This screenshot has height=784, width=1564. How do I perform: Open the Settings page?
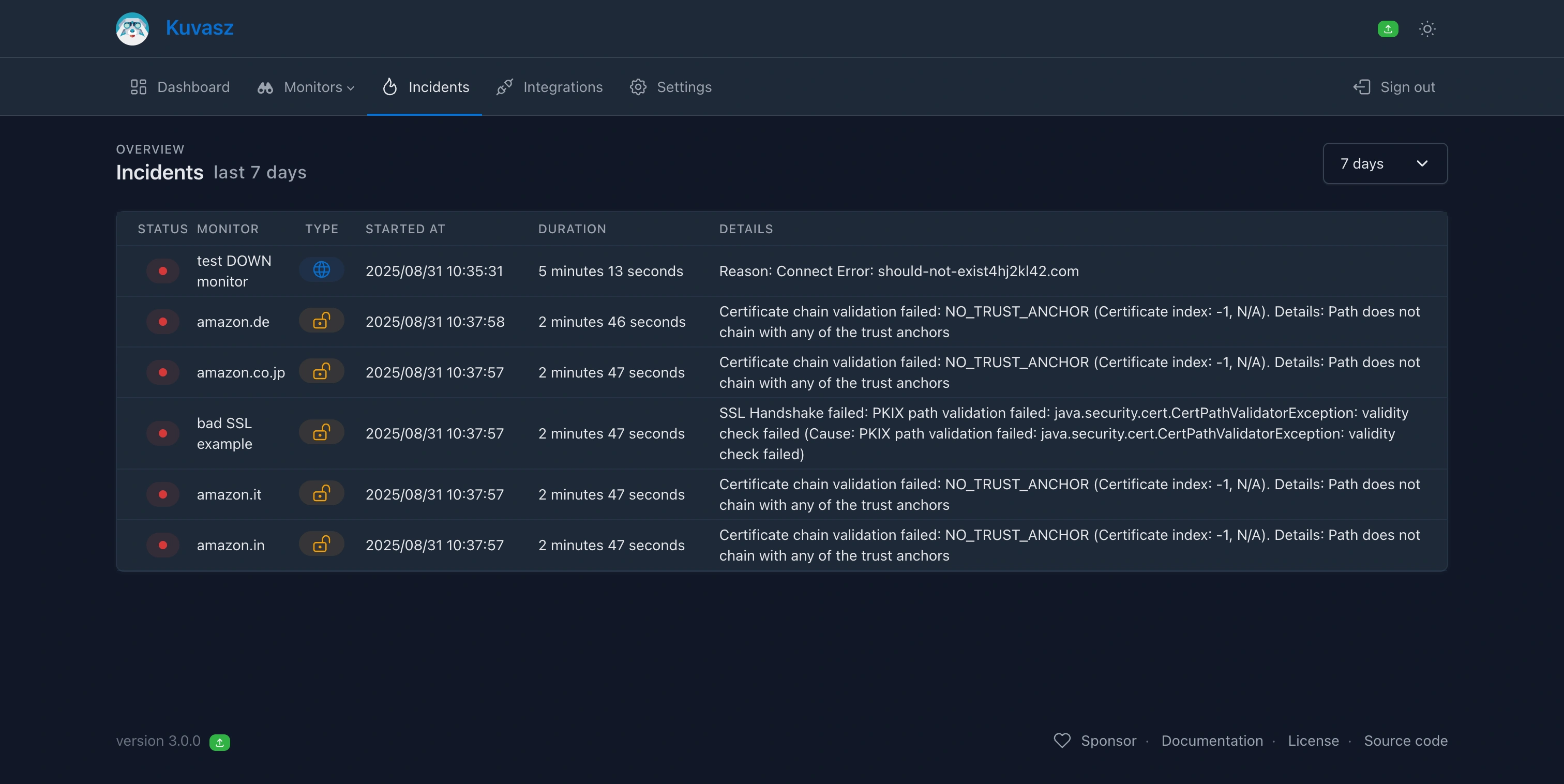(670, 87)
